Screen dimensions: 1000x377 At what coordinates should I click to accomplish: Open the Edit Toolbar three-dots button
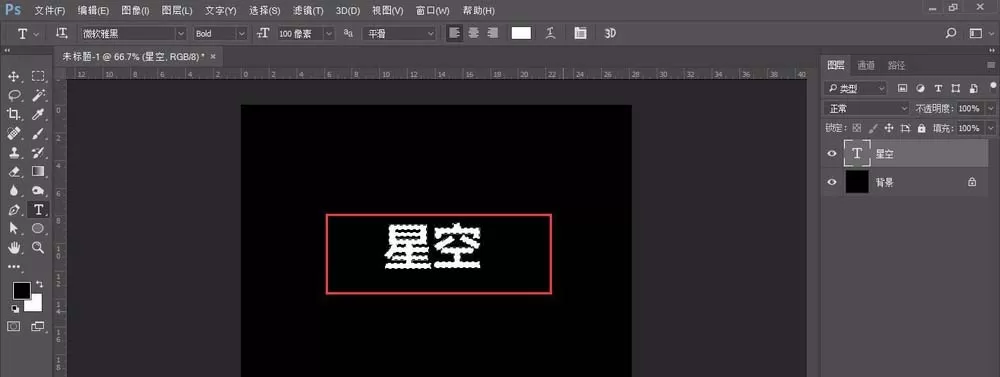[x=13, y=267]
